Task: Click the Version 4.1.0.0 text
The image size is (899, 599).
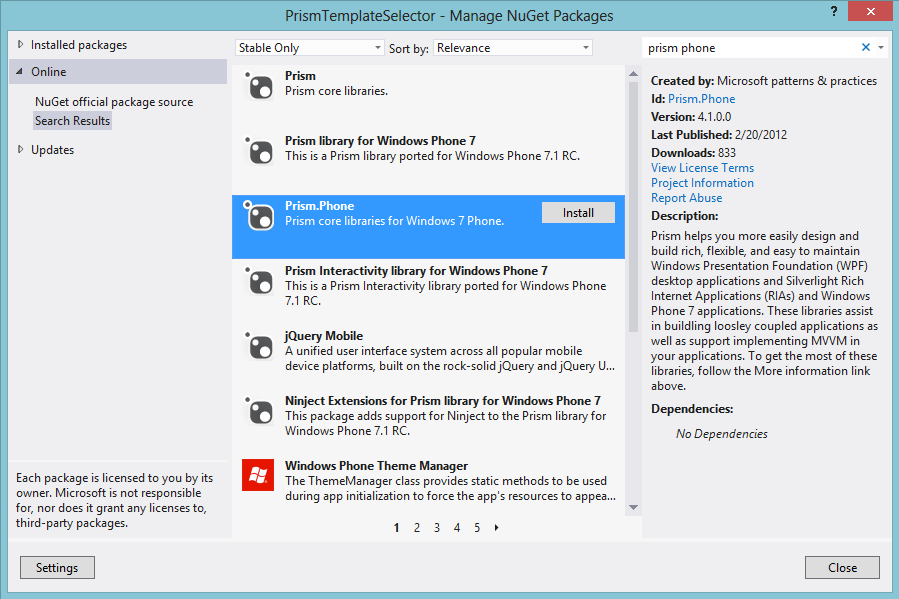Action: [x=691, y=116]
